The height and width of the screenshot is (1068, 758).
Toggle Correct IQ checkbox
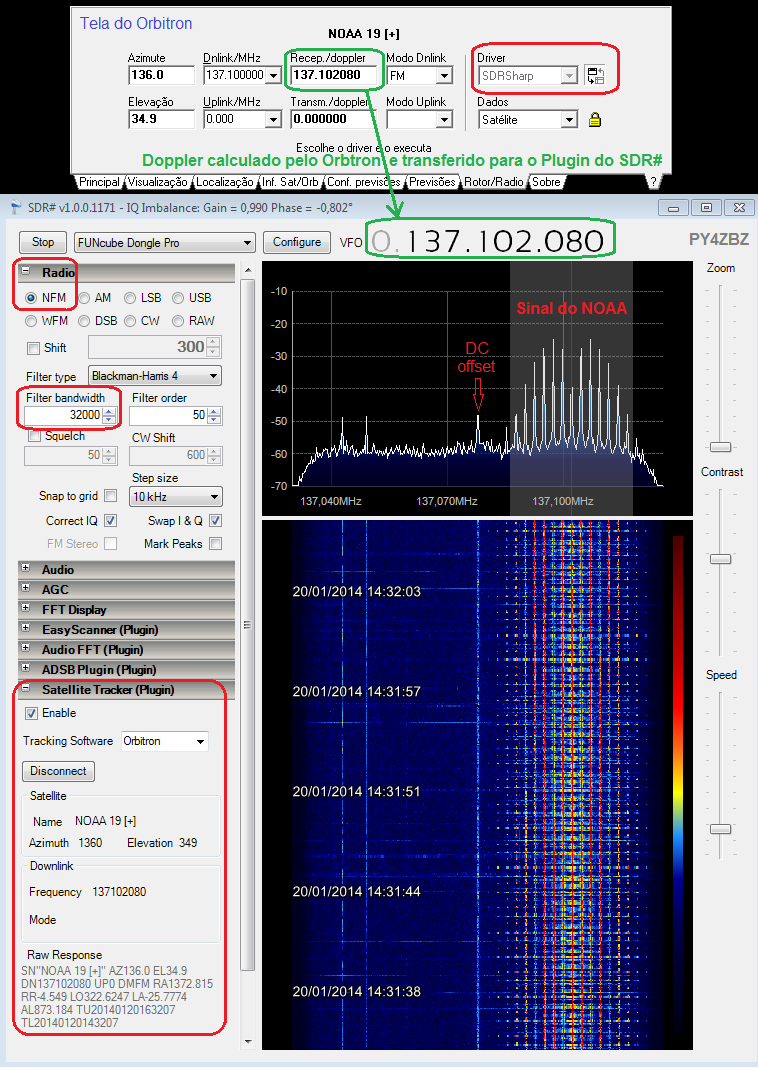(x=110, y=521)
